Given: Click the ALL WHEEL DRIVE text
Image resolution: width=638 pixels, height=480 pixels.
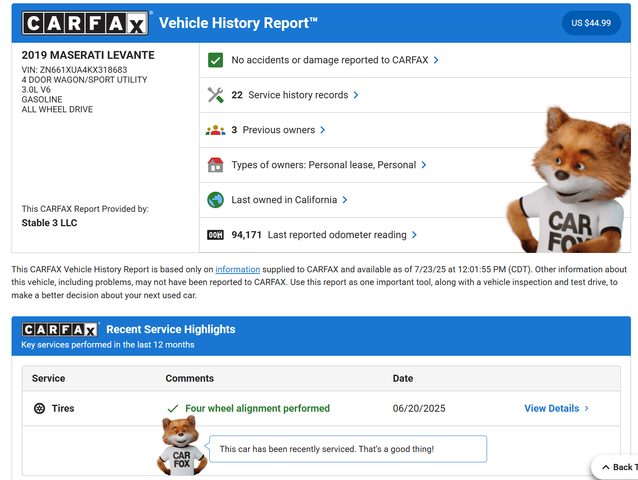Looking at the screenshot, I should pos(57,109).
